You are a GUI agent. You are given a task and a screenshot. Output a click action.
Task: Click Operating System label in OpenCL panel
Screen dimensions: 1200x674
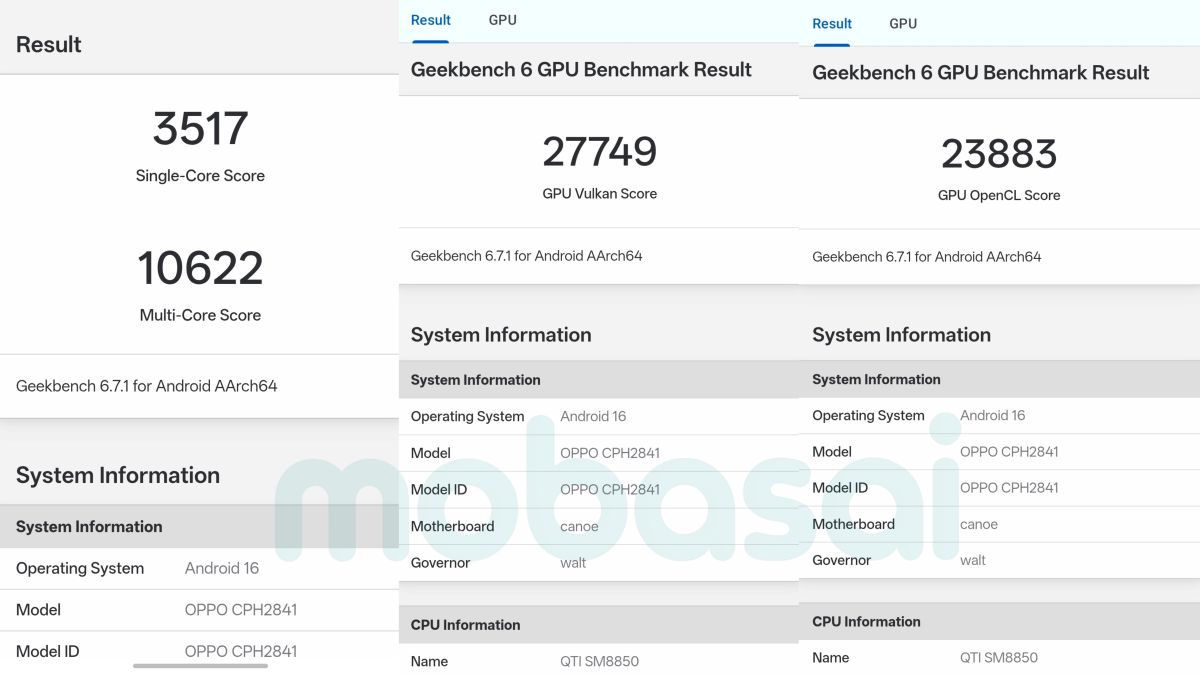point(868,416)
